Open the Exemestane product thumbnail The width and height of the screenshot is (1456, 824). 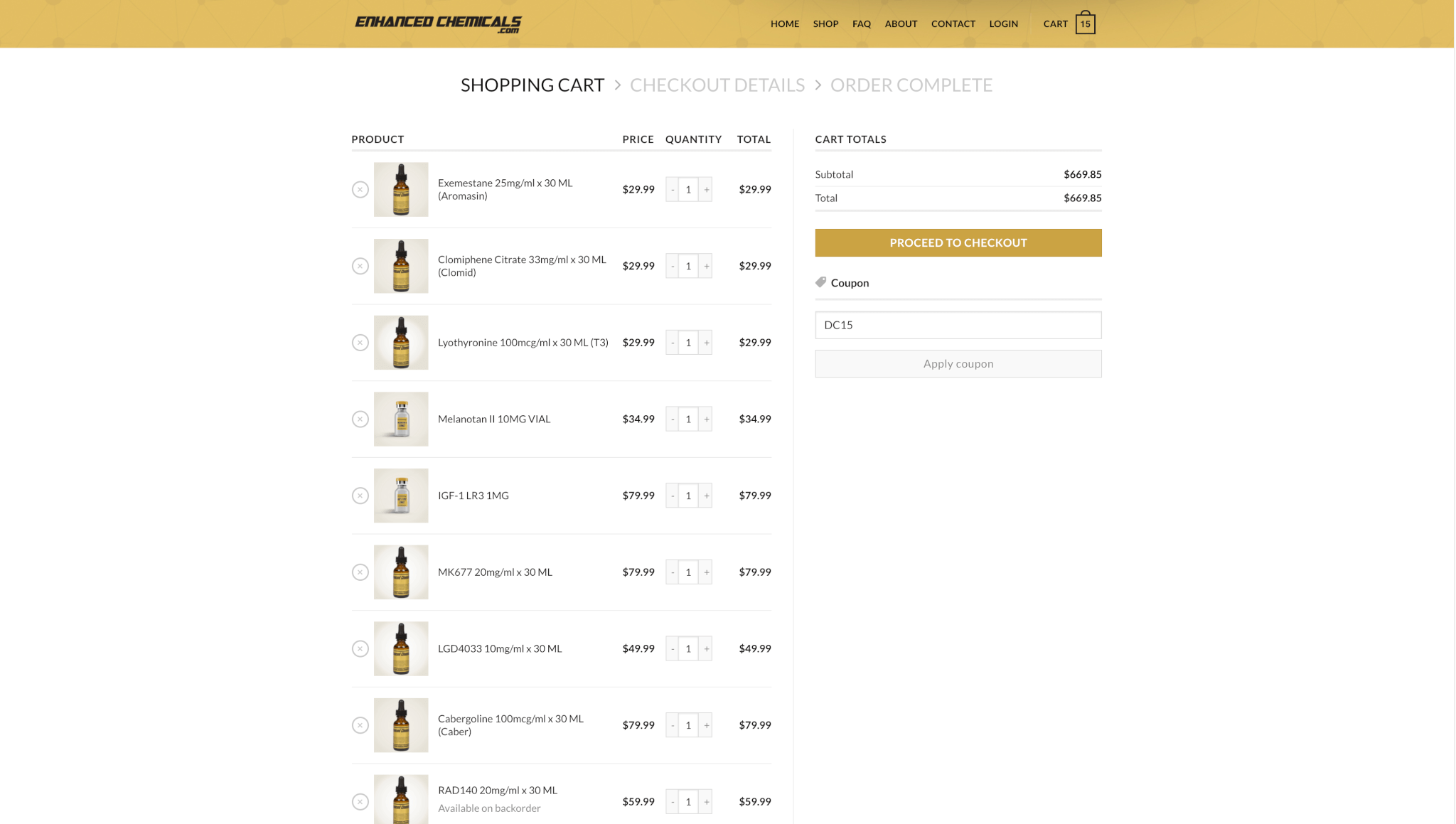401,189
